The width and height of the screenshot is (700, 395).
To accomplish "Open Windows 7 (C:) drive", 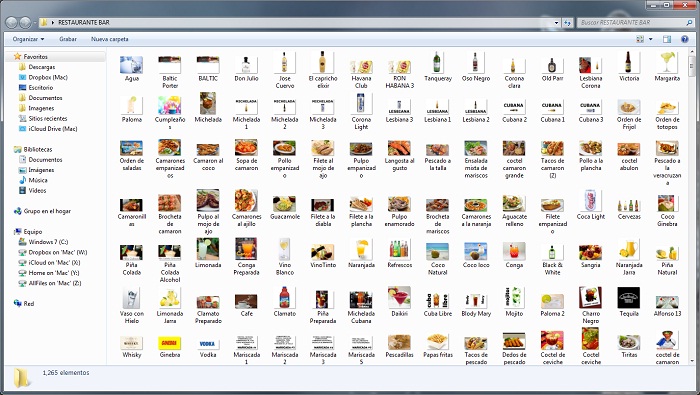I will pos(48,241).
